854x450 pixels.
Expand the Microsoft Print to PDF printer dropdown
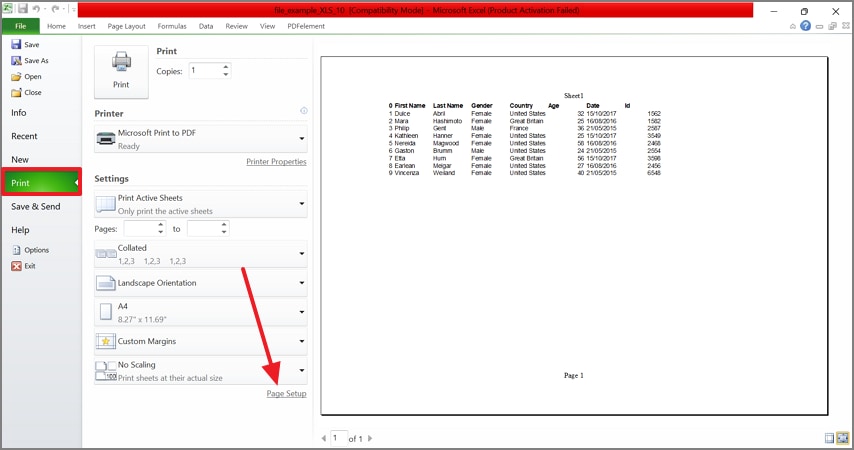tap(200, 139)
